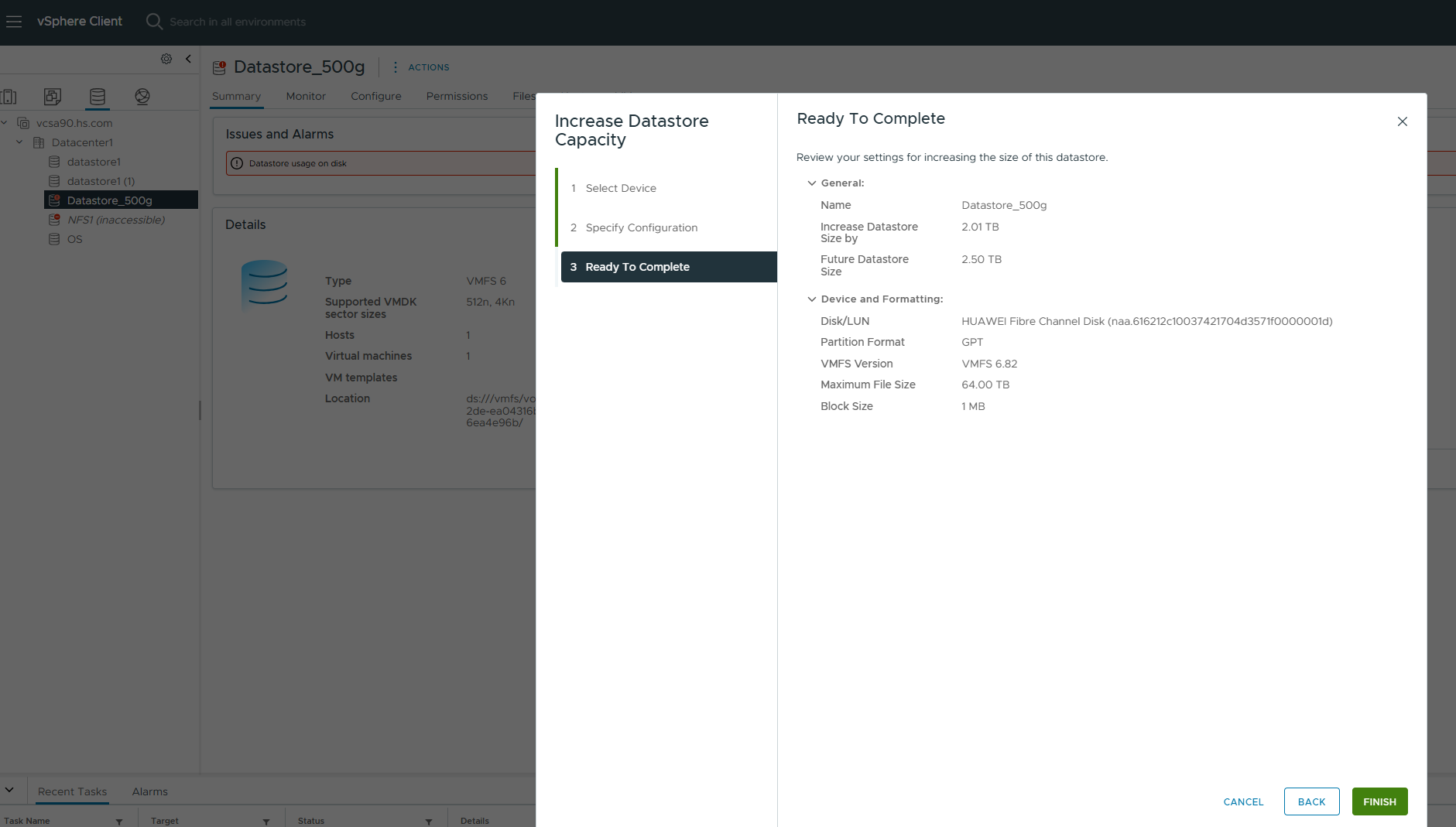The width and height of the screenshot is (1456, 827).
Task: Click the 2.50 TB future size value
Action: (x=982, y=259)
